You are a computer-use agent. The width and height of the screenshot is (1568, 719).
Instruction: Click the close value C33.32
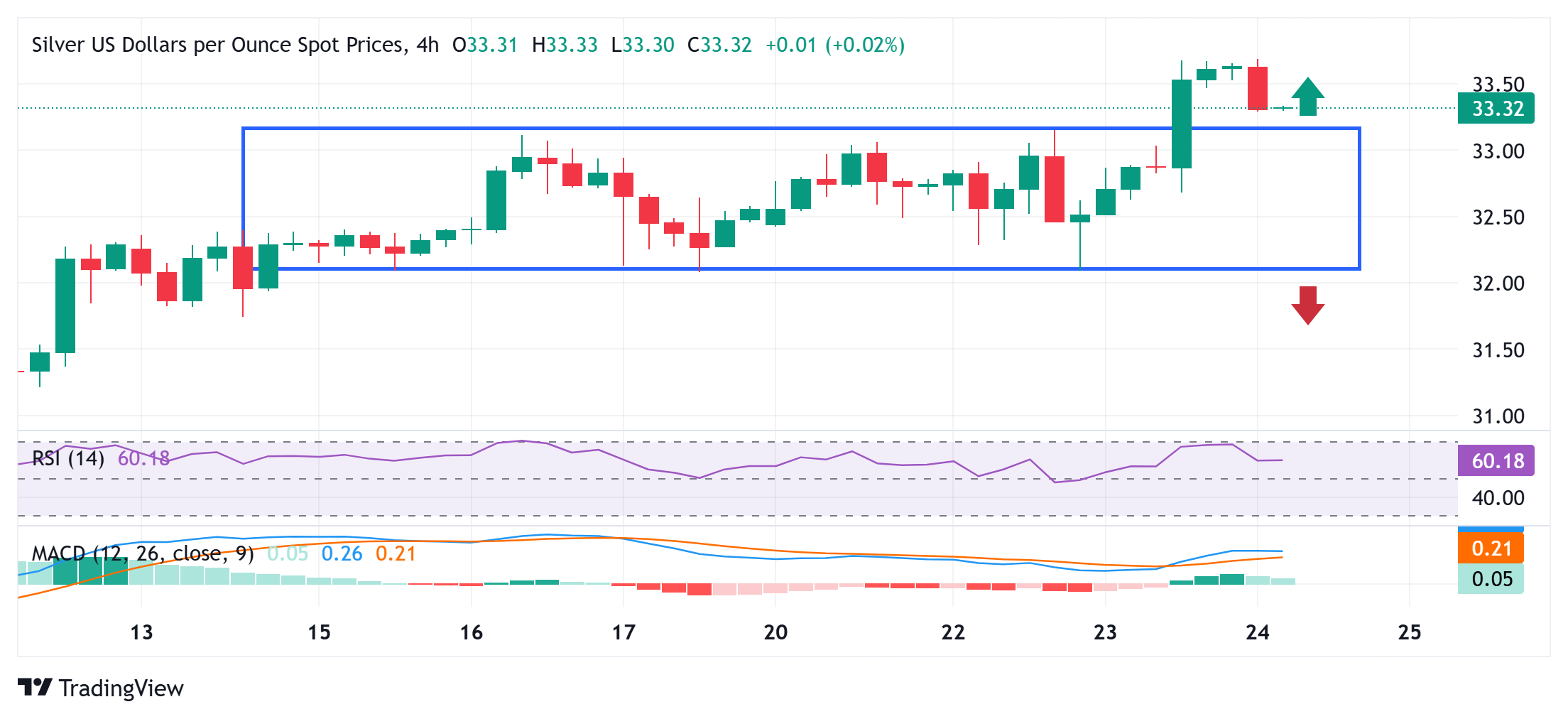pos(719,45)
